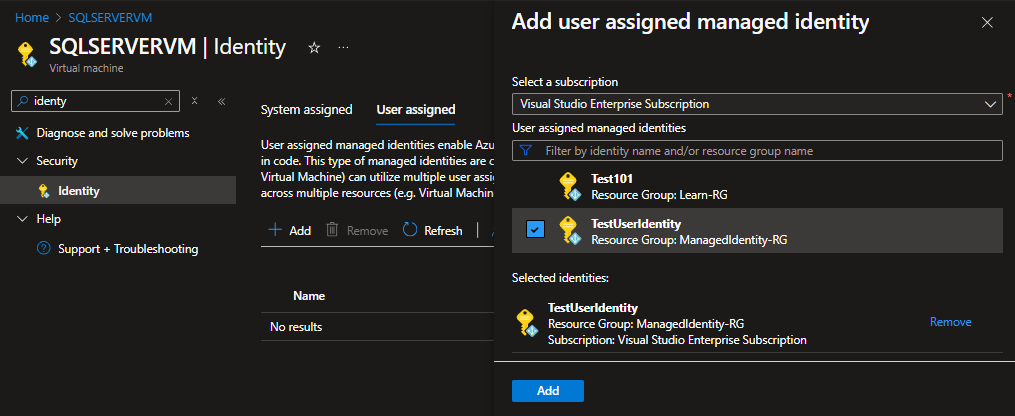1015x416 pixels.
Task: Close the Add managed identity panel
Action: pyautogui.click(x=987, y=23)
